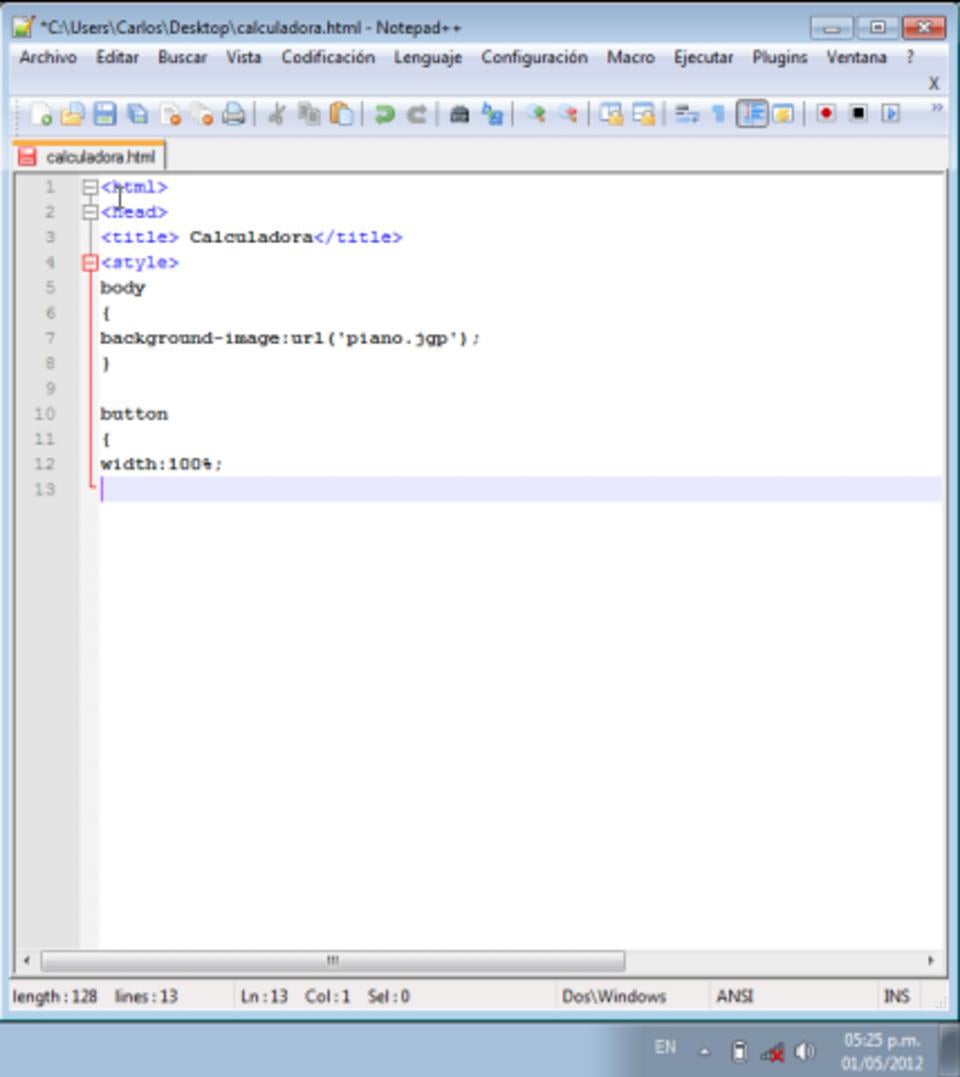Click the Dos\Windows line ending status
This screenshot has width=960, height=1077.
614,996
